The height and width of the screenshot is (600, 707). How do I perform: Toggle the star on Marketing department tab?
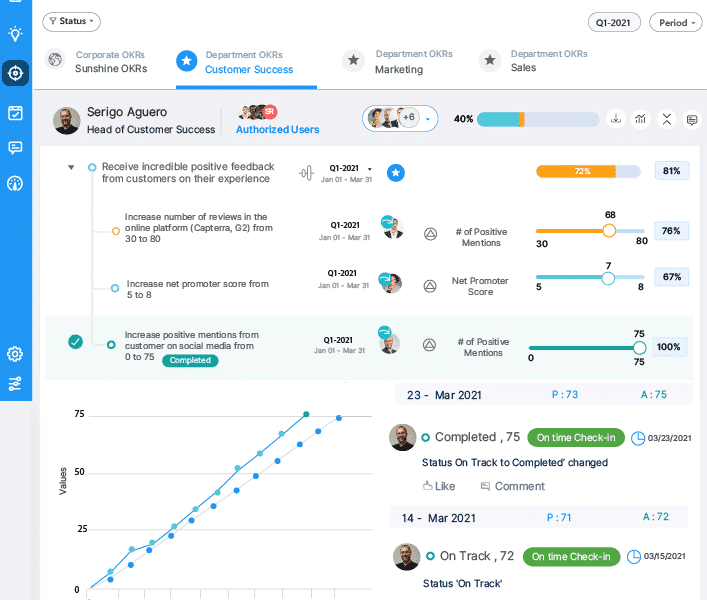coord(352,61)
